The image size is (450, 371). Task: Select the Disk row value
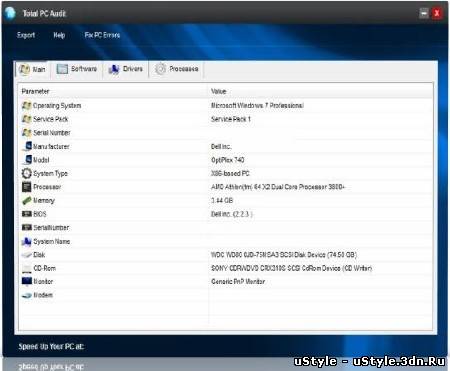pos(284,255)
